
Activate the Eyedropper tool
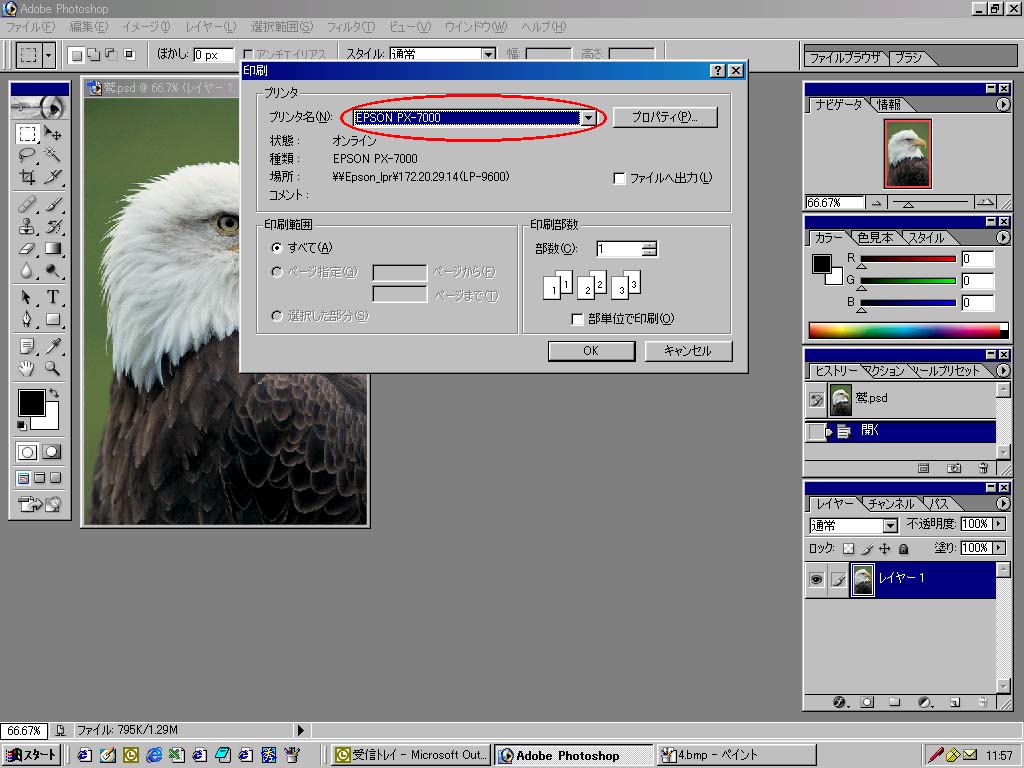point(52,346)
